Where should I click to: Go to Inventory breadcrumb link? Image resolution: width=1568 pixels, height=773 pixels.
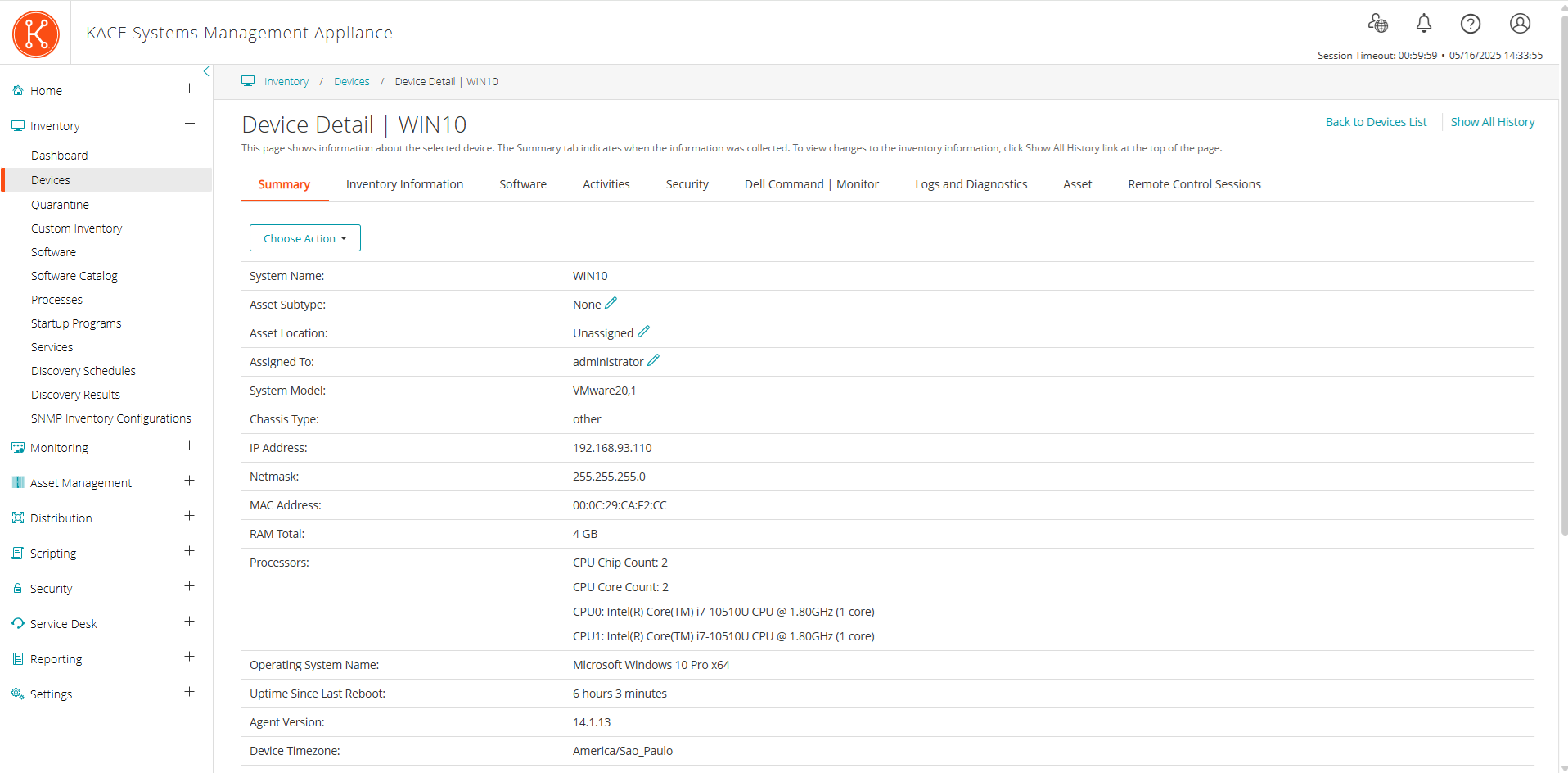click(x=286, y=82)
